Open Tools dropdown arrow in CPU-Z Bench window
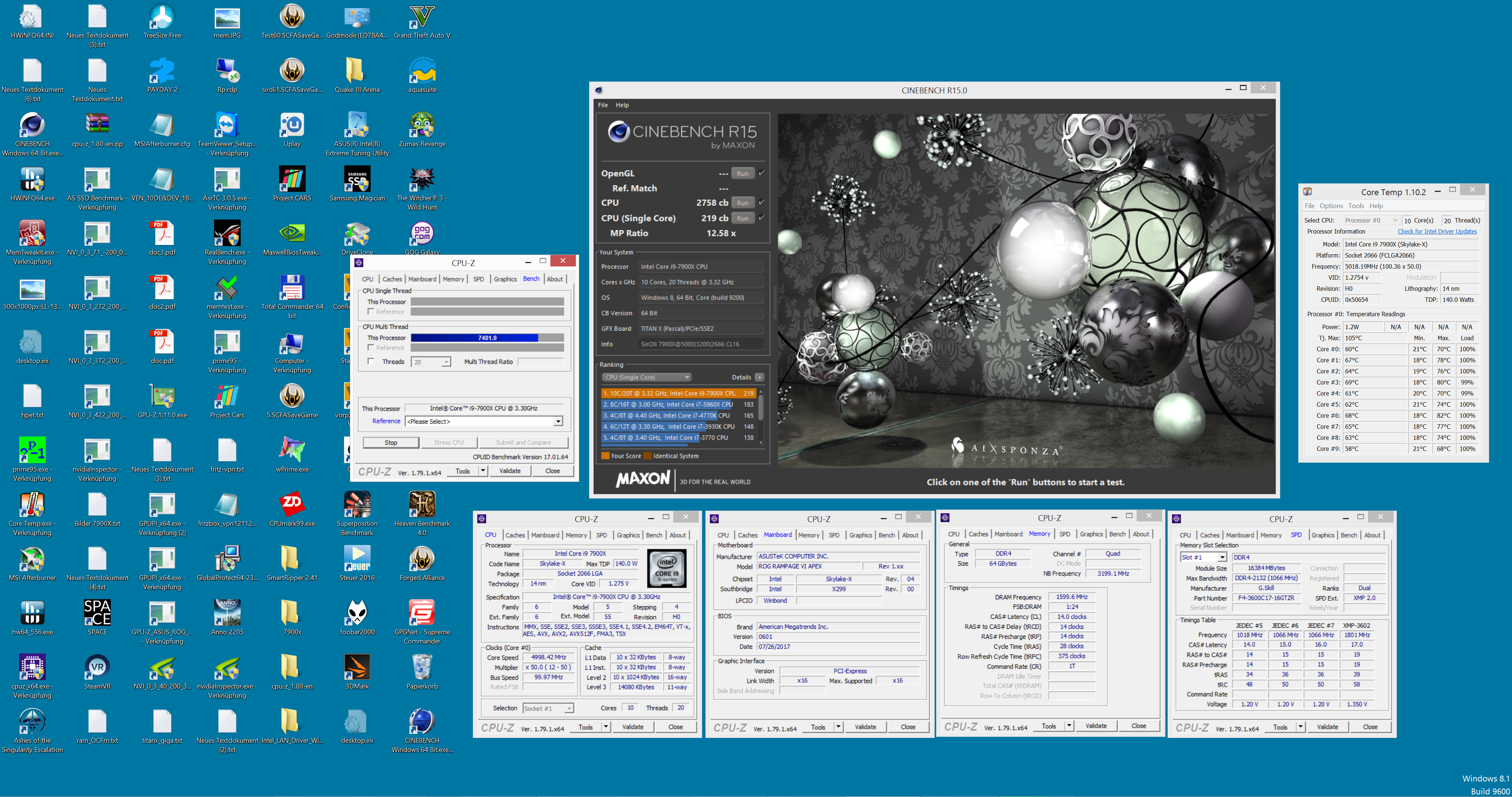The width and height of the screenshot is (1512, 797). (482, 471)
